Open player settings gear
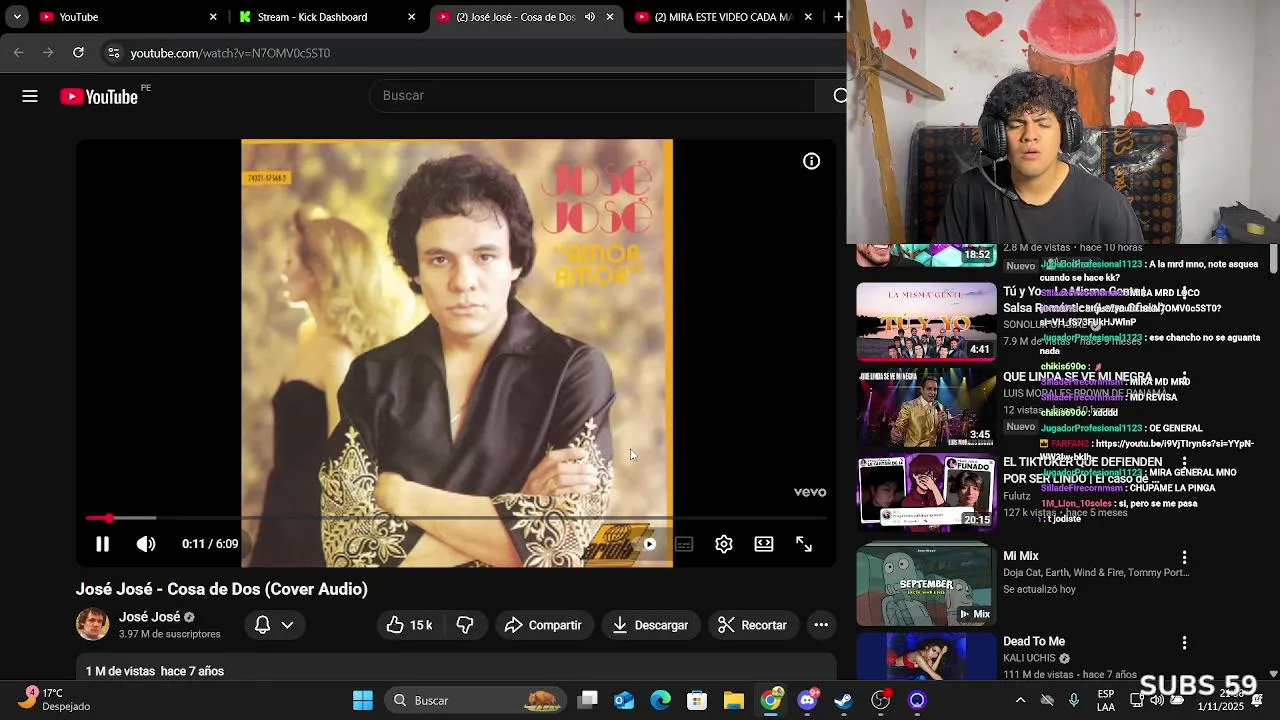Screen dimensions: 1280x720 (724, 544)
